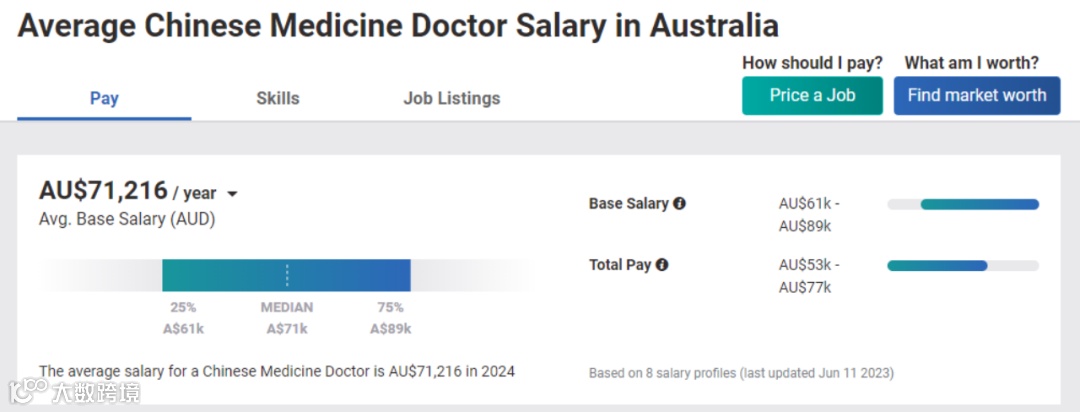Viewport: 1080px width, 412px height.
Task: Click the 75% A$89k percentile label
Action: tap(390, 318)
